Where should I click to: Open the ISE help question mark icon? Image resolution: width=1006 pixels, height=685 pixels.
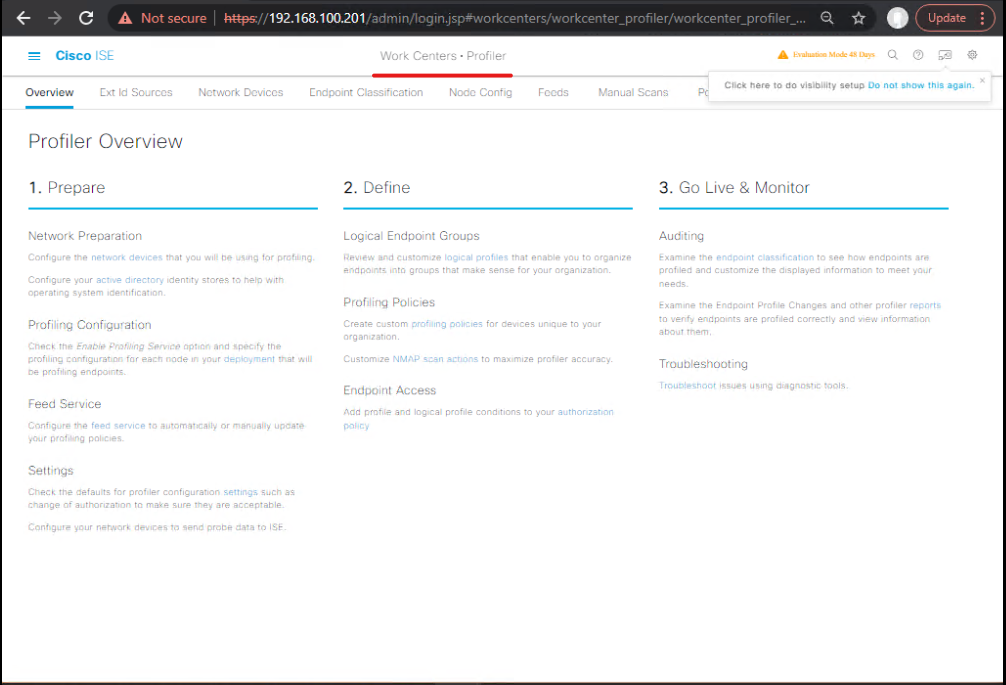918,55
